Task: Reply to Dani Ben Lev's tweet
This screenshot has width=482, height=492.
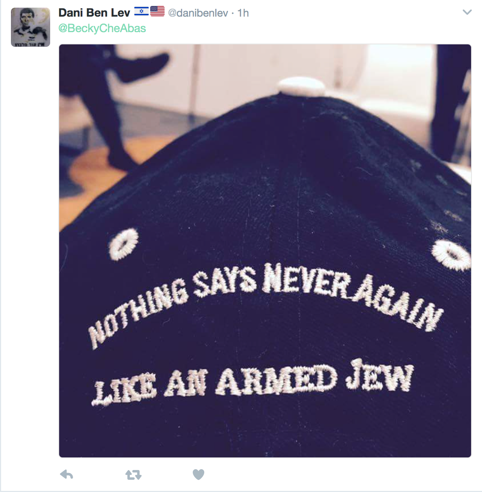Action: (67, 474)
